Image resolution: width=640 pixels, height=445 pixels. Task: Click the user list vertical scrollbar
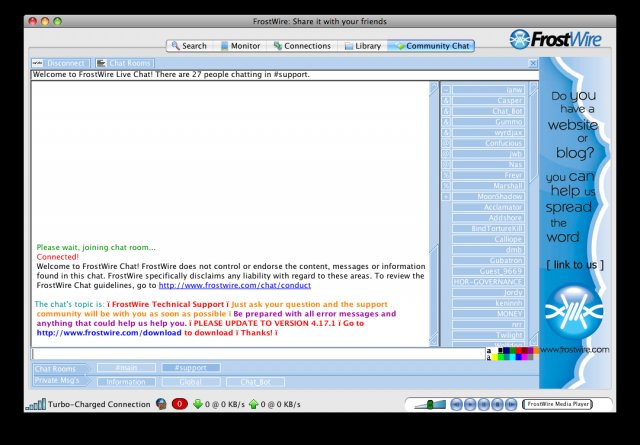coord(533,214)
